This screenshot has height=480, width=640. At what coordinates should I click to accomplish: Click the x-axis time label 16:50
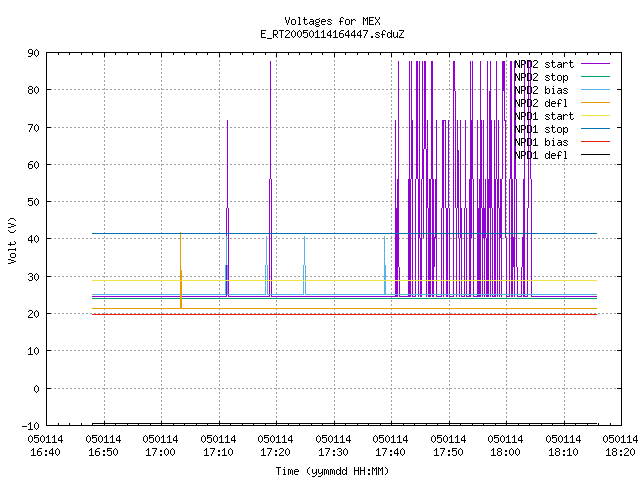(x=103, y=452)
